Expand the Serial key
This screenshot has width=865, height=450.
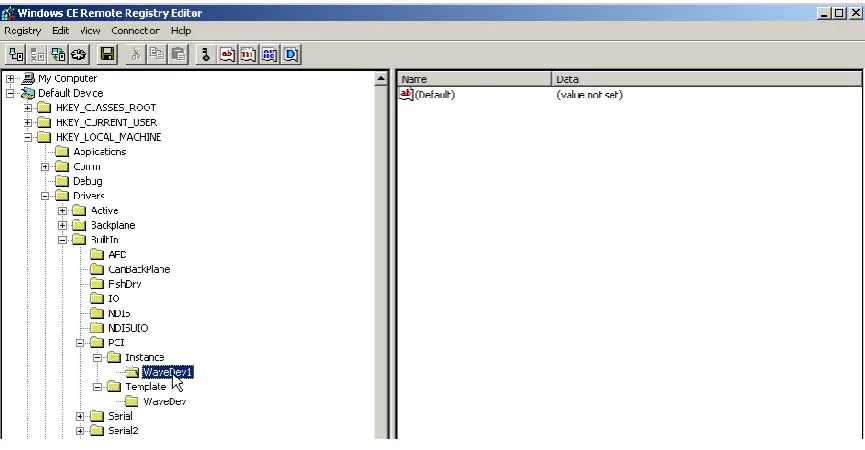point(80,416)
